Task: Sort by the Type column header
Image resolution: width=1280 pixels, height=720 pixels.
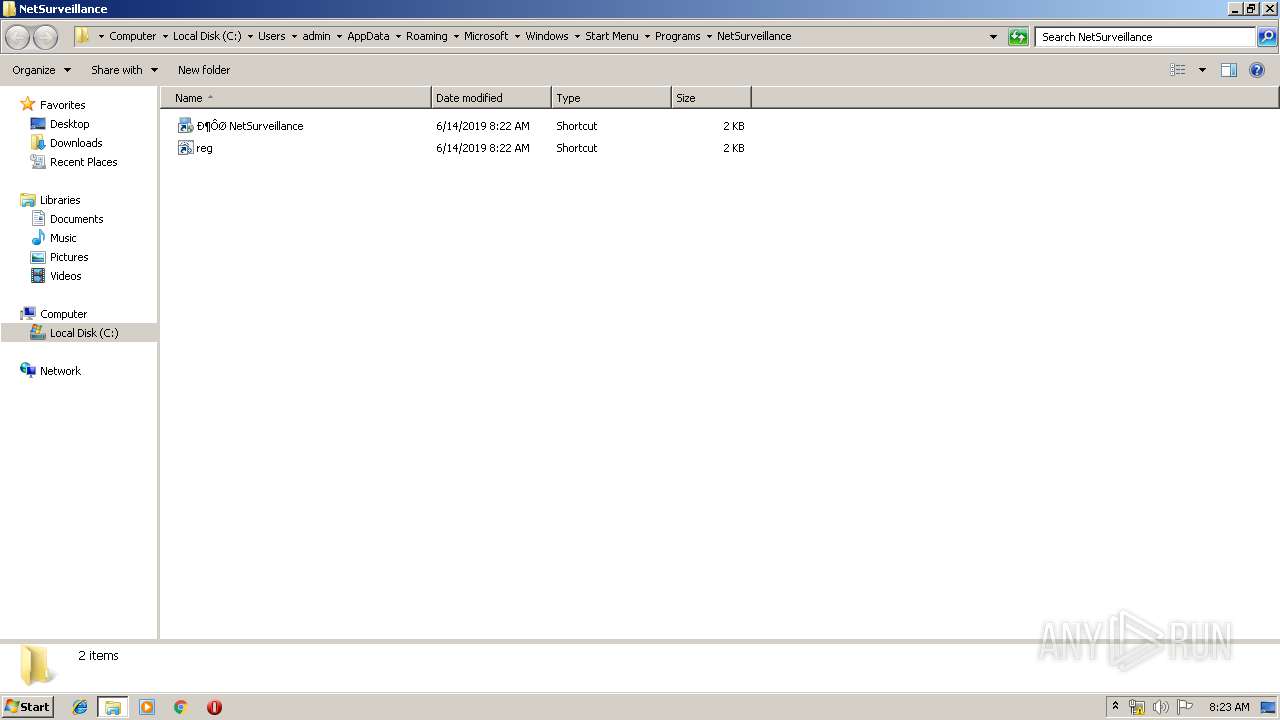Action: pos(611,98)
